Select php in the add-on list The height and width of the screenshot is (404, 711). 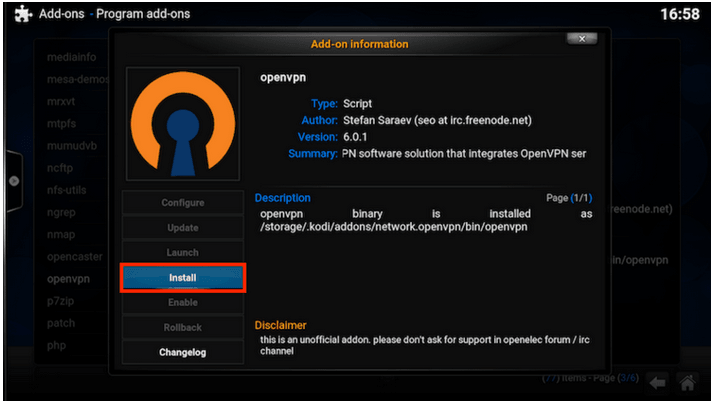(57, 346)
